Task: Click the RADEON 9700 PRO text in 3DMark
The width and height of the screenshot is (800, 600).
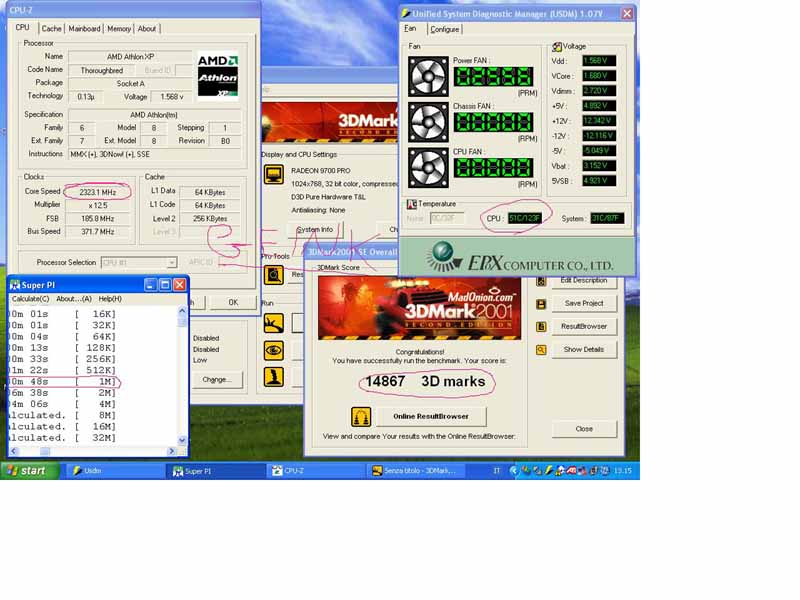Action: [x=321, y=170]
